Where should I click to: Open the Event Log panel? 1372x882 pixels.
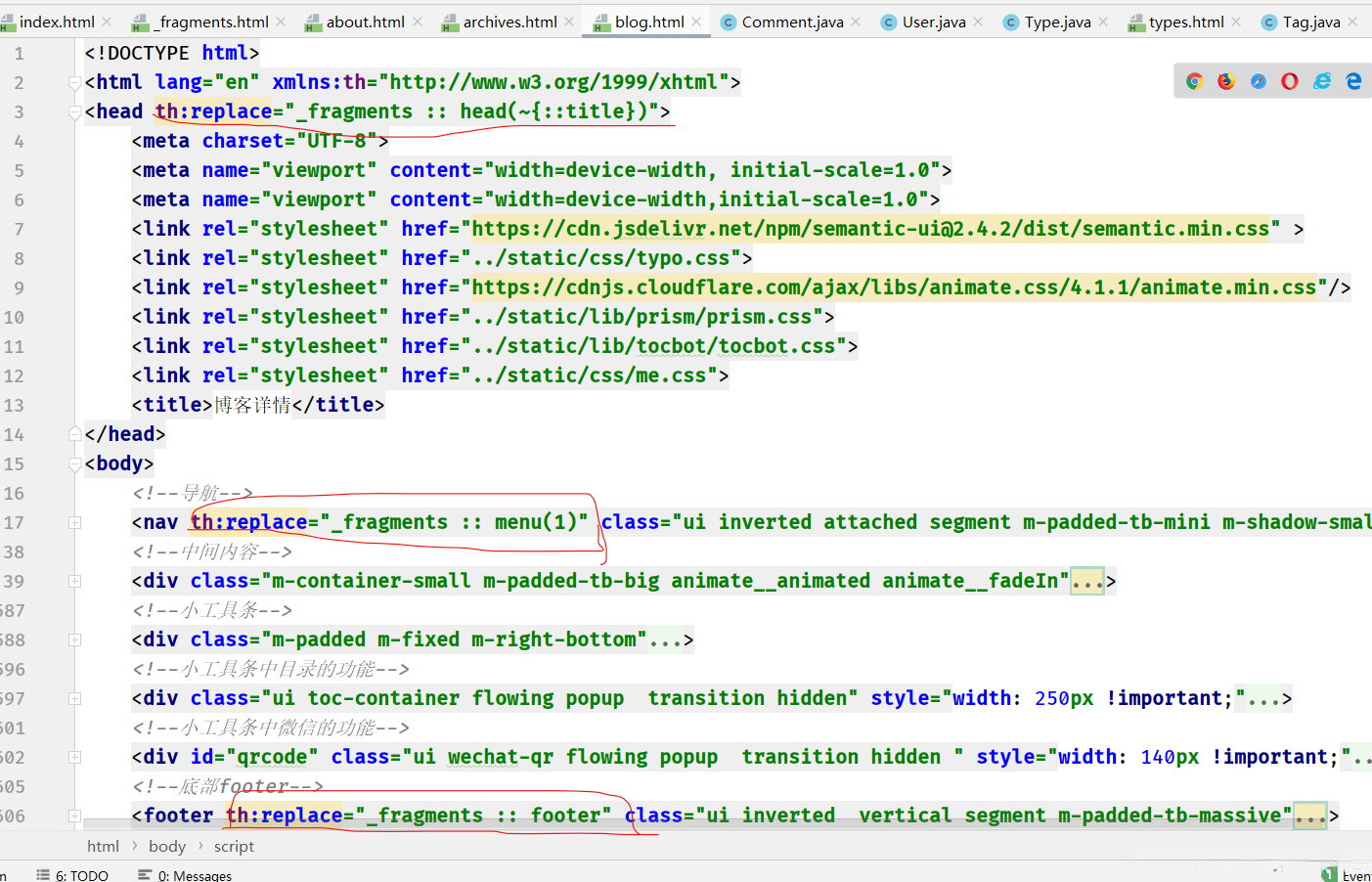click(1348, 875)
